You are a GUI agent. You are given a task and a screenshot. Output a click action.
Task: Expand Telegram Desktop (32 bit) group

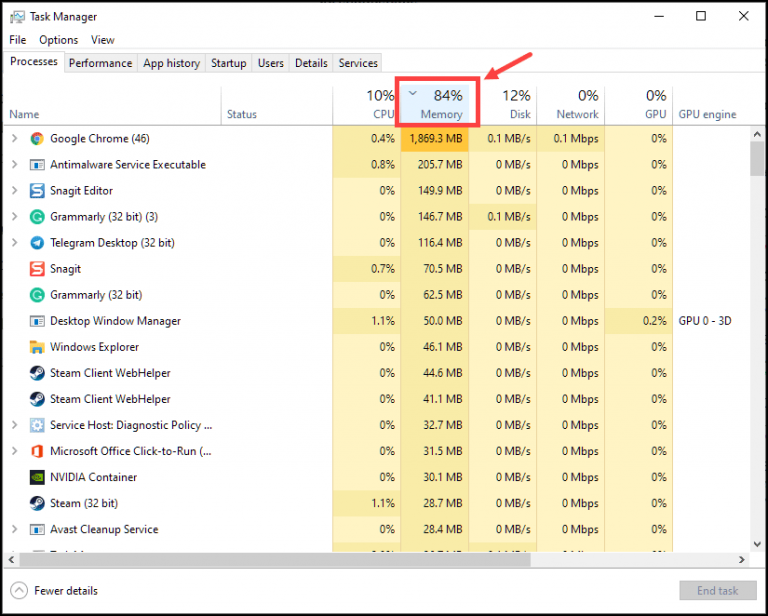click(15, 243)
